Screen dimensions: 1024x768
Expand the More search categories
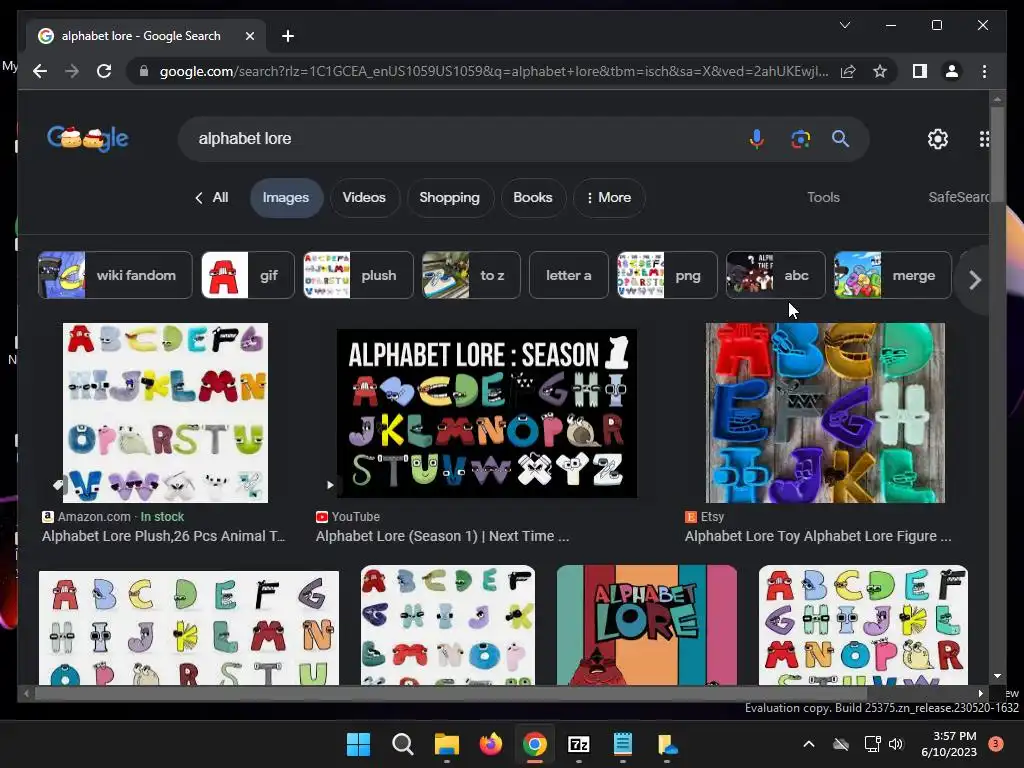[x=609, y=197]
